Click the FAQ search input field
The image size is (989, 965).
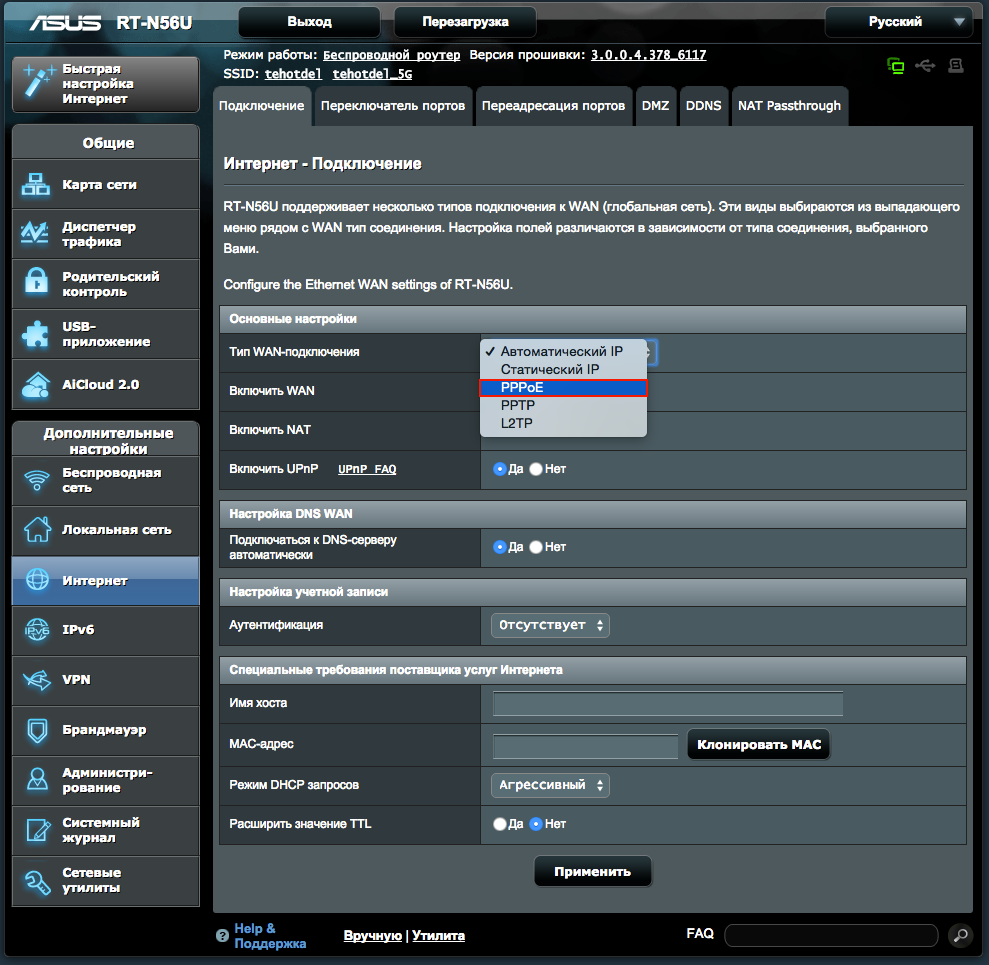(831, 935)
